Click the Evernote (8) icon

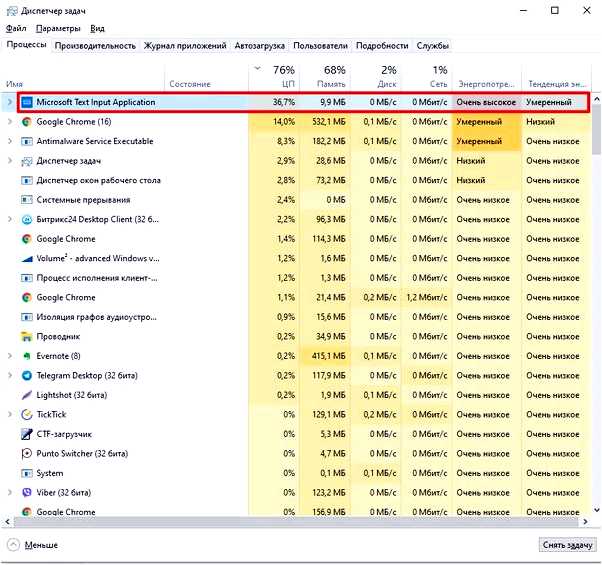(x=26, y=356)
